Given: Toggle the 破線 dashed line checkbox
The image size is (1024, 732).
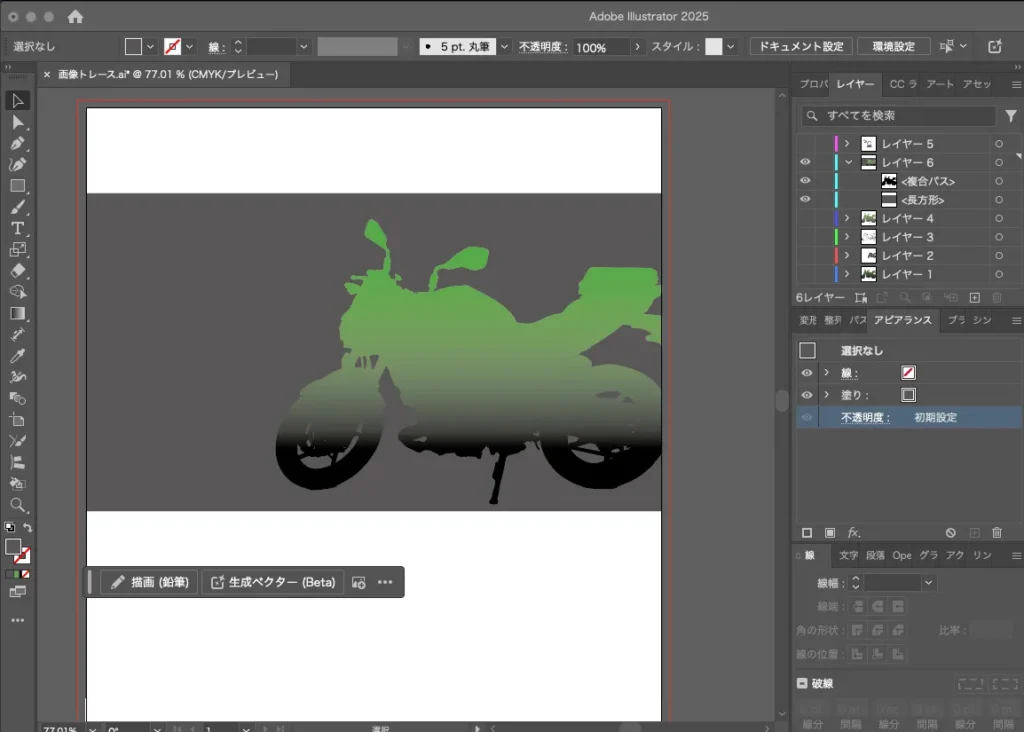Looking at the screenshot, I should coord(802,683).
